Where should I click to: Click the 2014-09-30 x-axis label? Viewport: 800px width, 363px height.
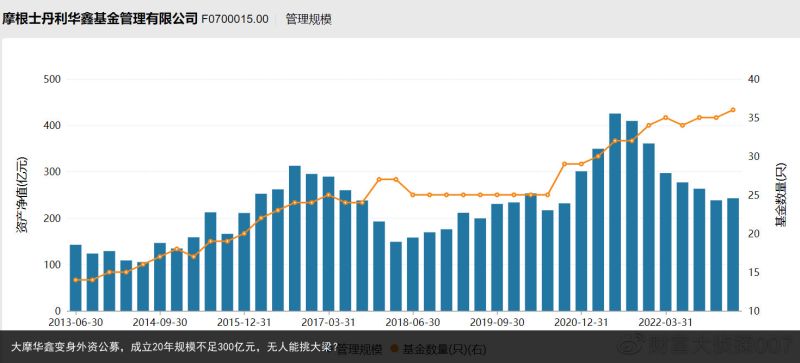click(160, 323)
